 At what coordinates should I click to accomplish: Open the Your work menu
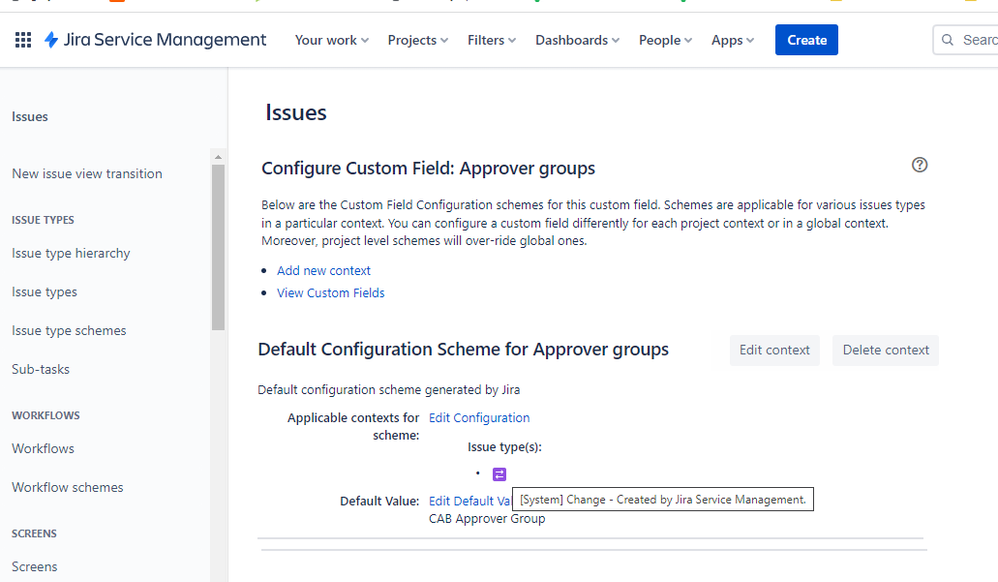pyautogui.click(x=330, y=40)
